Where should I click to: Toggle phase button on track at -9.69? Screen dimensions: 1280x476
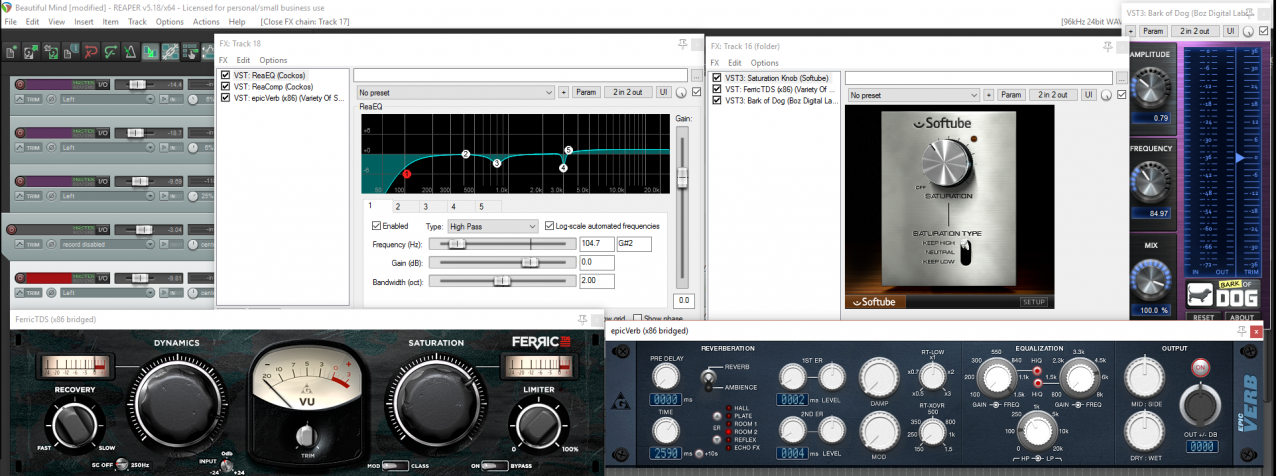coord(51,196)
